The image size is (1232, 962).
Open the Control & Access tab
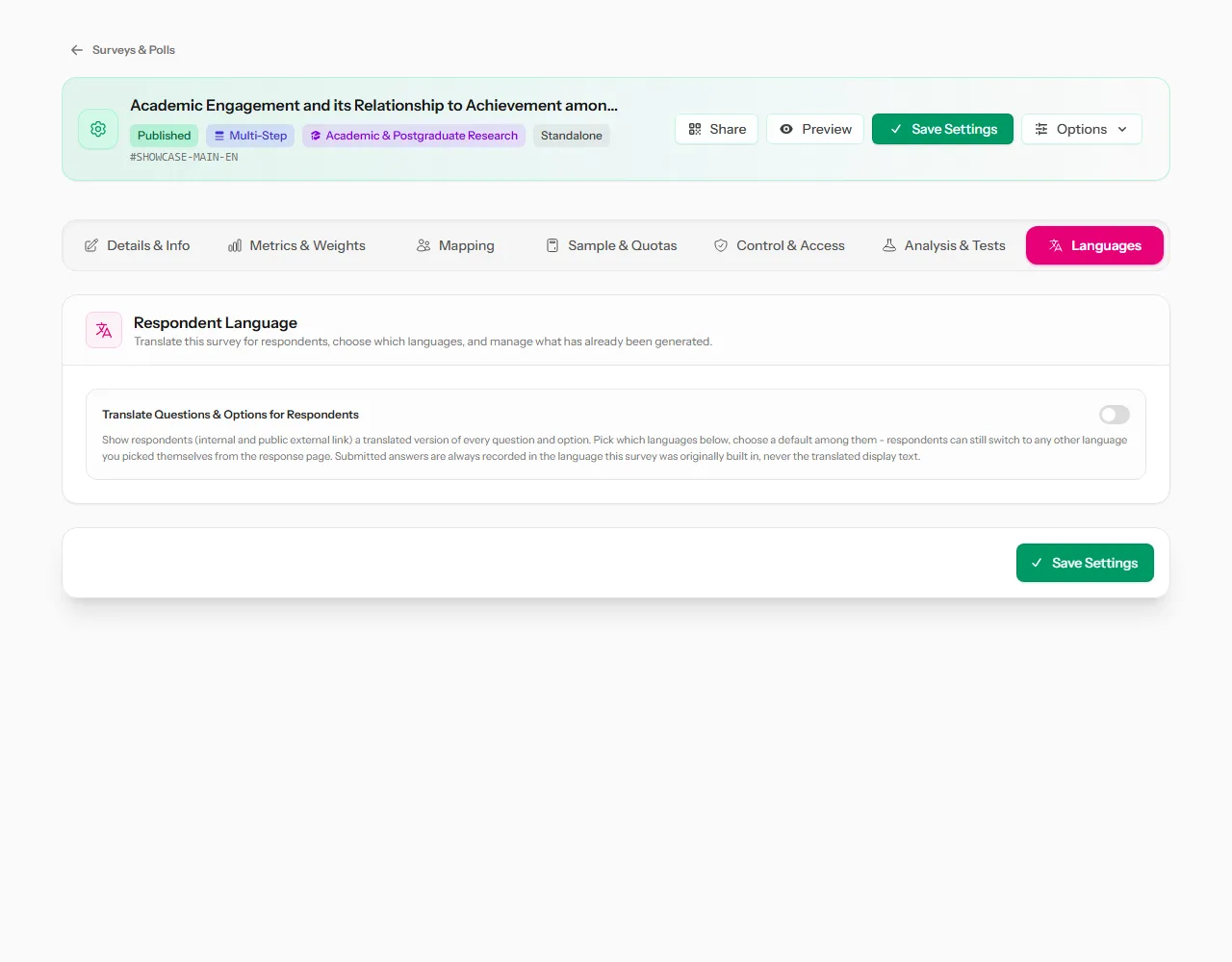click(x=779, y=245)
